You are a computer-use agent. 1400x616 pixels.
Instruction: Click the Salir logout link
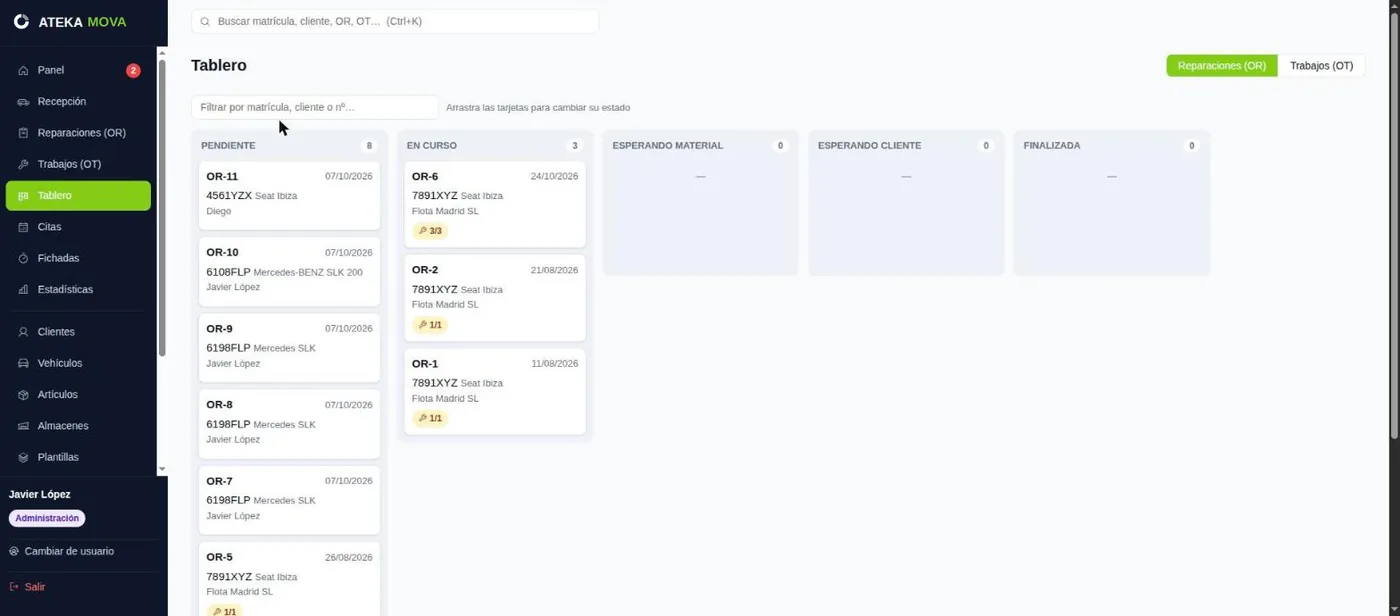[x=27, y=587]
